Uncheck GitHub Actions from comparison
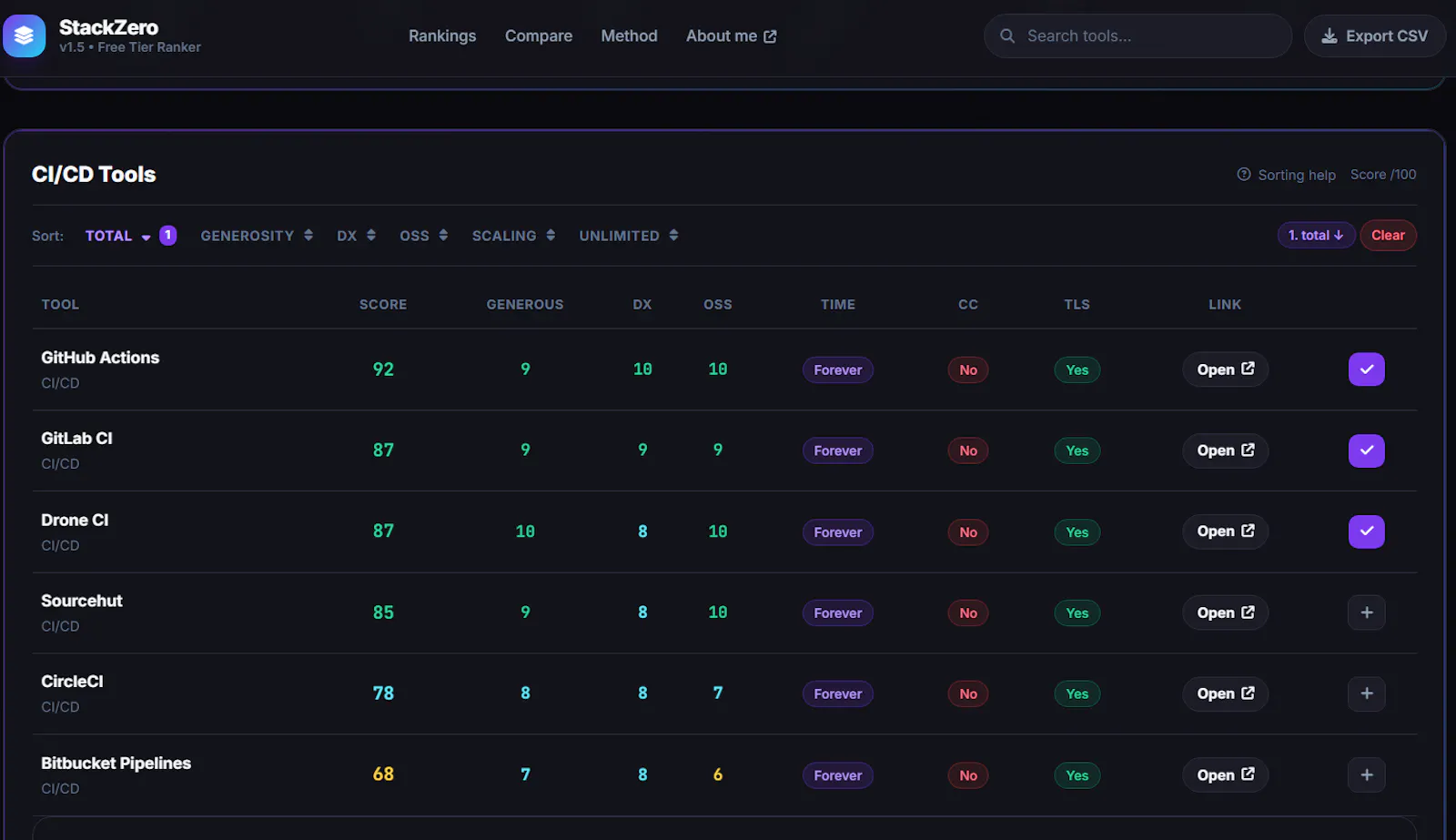 (x=1367, y=369)
